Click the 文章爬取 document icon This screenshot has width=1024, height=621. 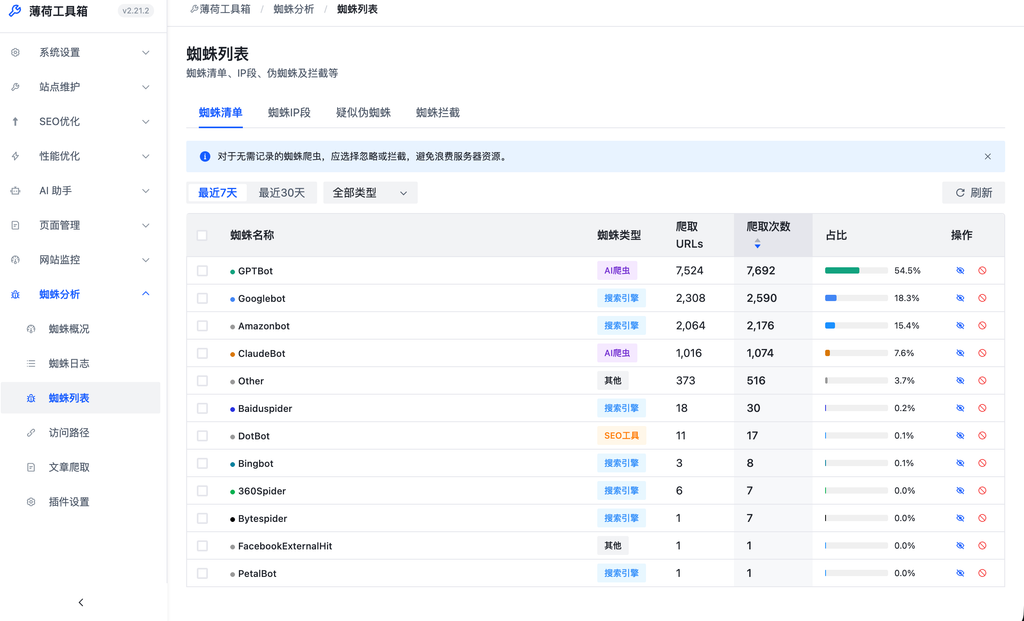click(x=31, y=467)
